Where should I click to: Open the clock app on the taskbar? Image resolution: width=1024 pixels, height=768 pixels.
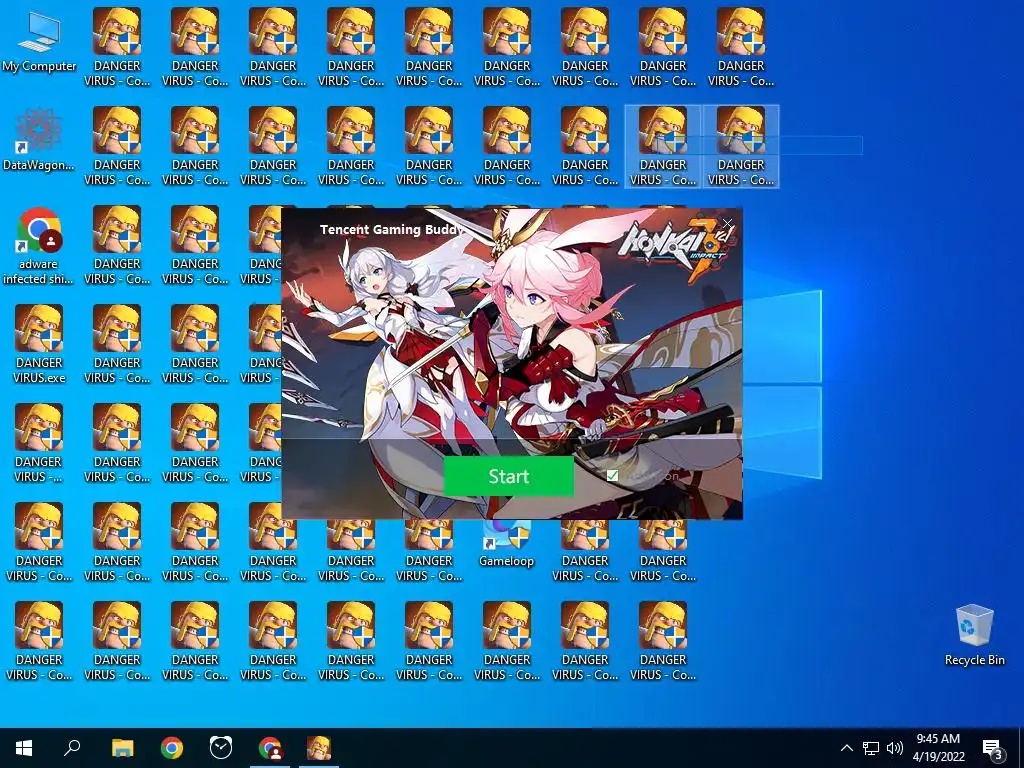221,748
